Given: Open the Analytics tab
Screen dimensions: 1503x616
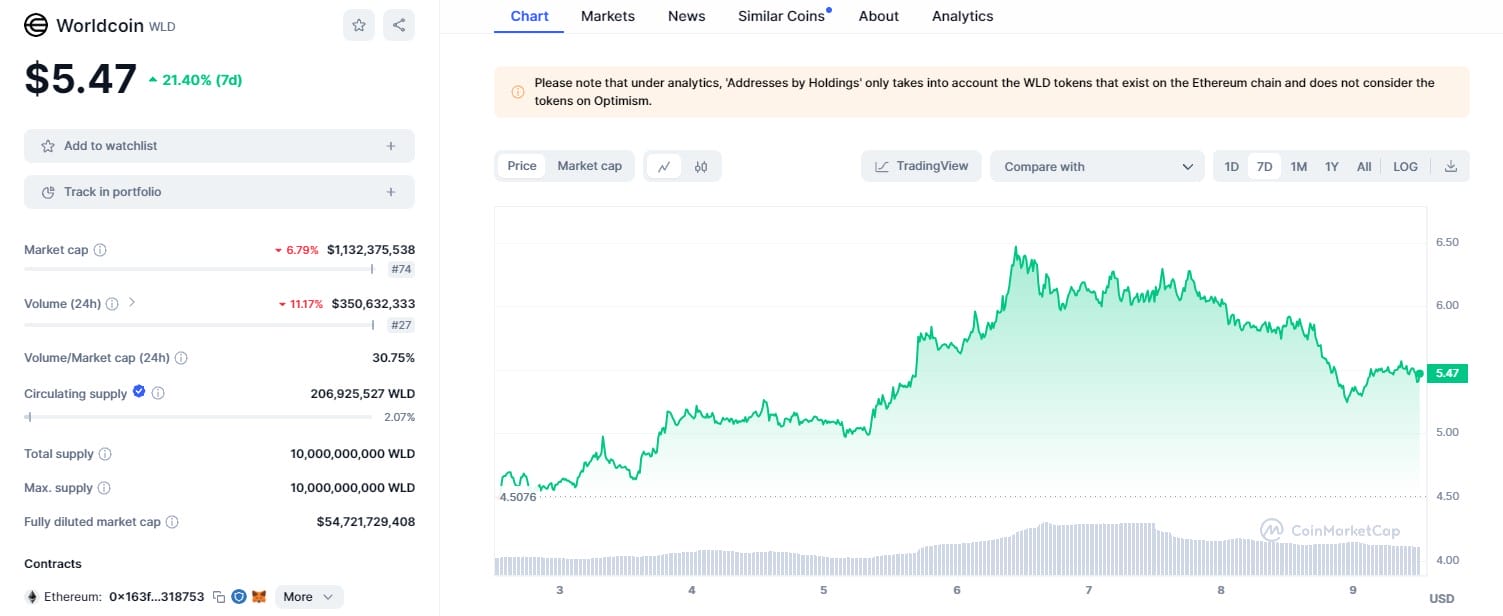Looking at the screenshot, I should coord(962,16).
